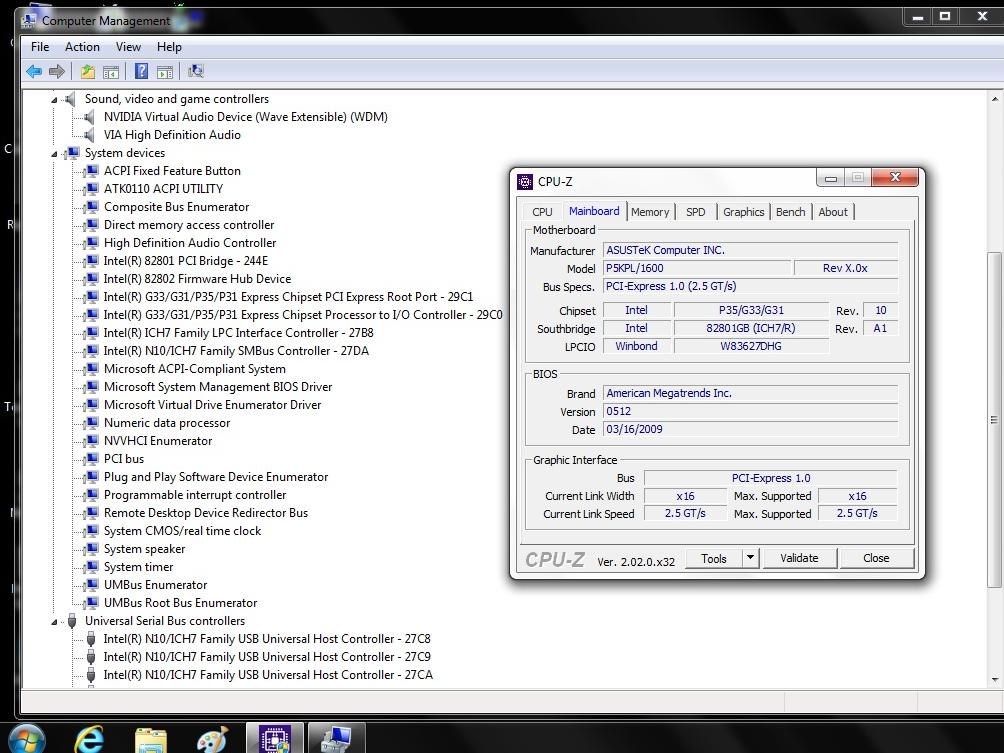
Task: Click the blue Help toolbar icon
Action: tap(142, 72)
